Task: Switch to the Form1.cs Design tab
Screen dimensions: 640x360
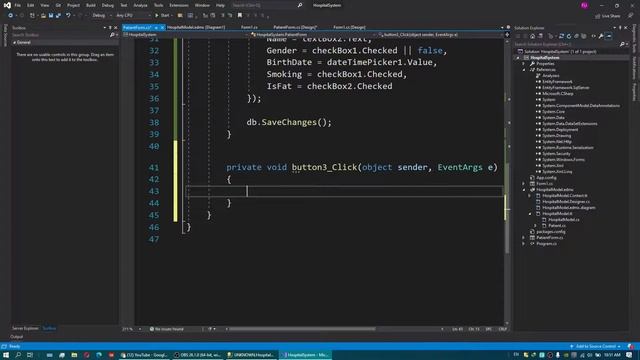Action: pyautogui.click(x=349, y=27)
